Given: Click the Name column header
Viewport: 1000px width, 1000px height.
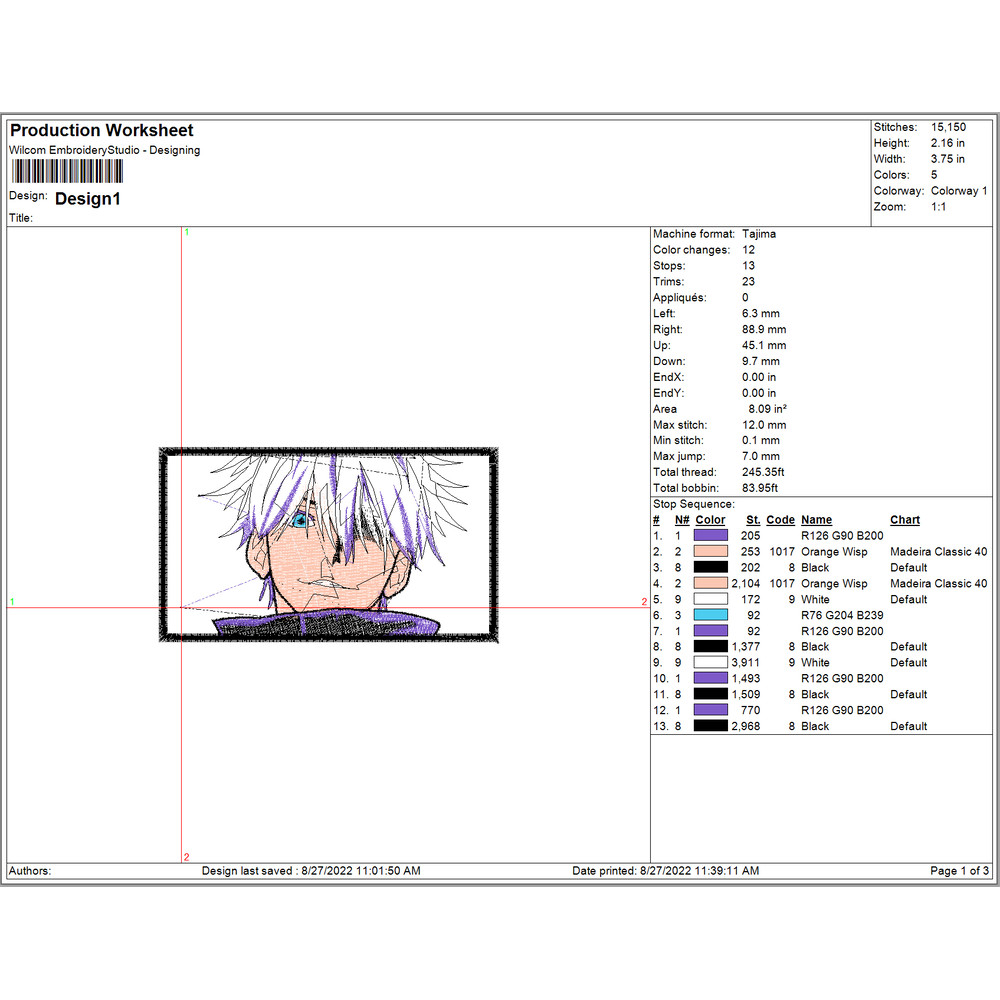Looking at the screenshot, I should coord(816,520).
